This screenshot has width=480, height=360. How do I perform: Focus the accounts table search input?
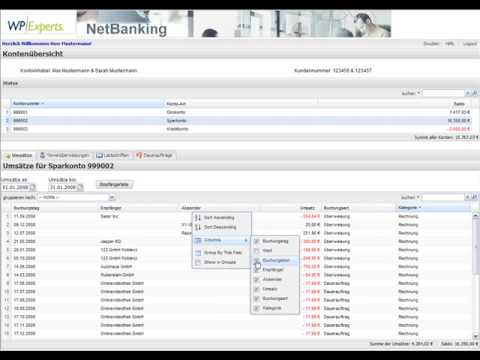[443, 93]
